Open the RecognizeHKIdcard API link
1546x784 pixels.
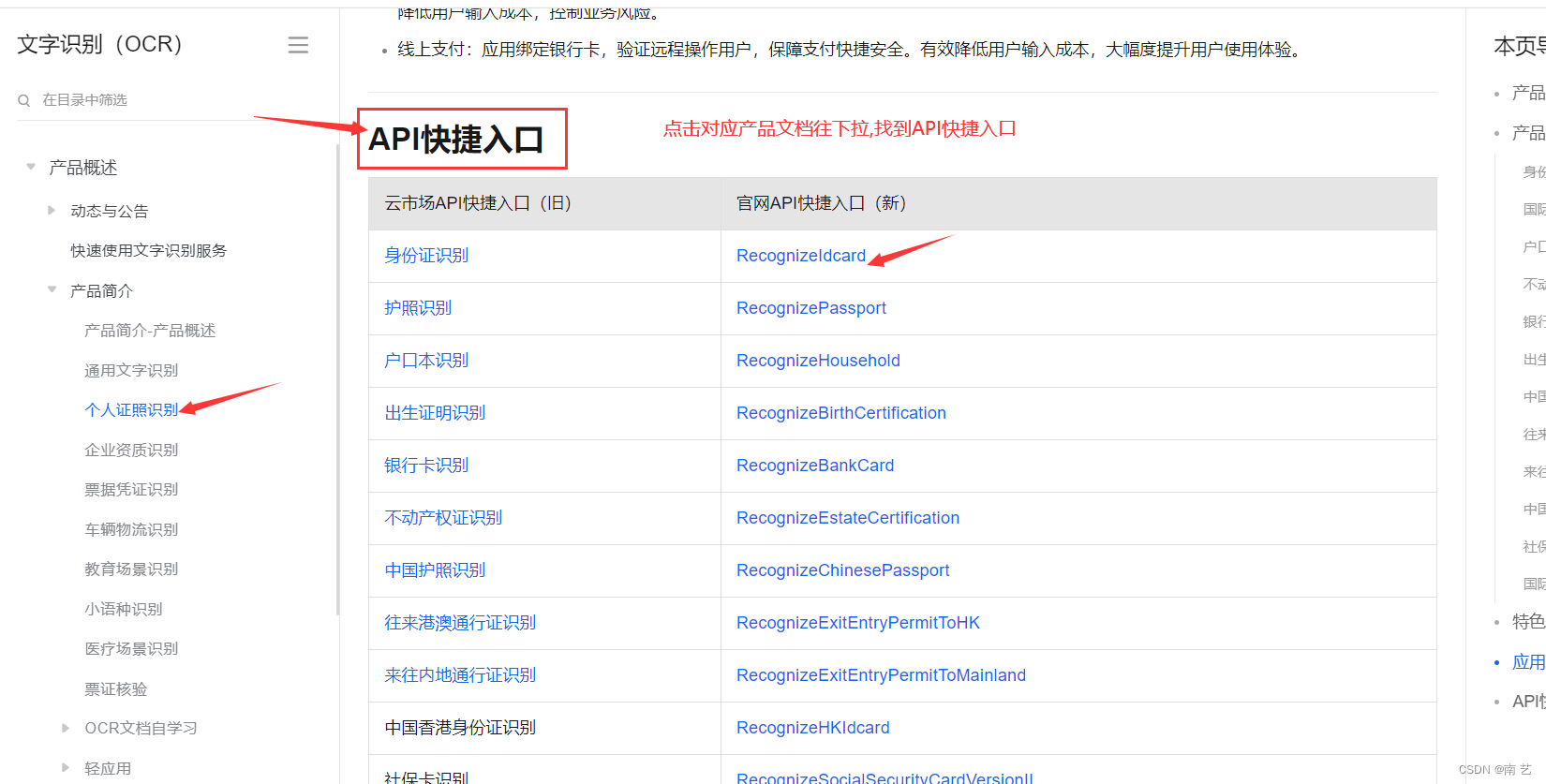point(813,728)
